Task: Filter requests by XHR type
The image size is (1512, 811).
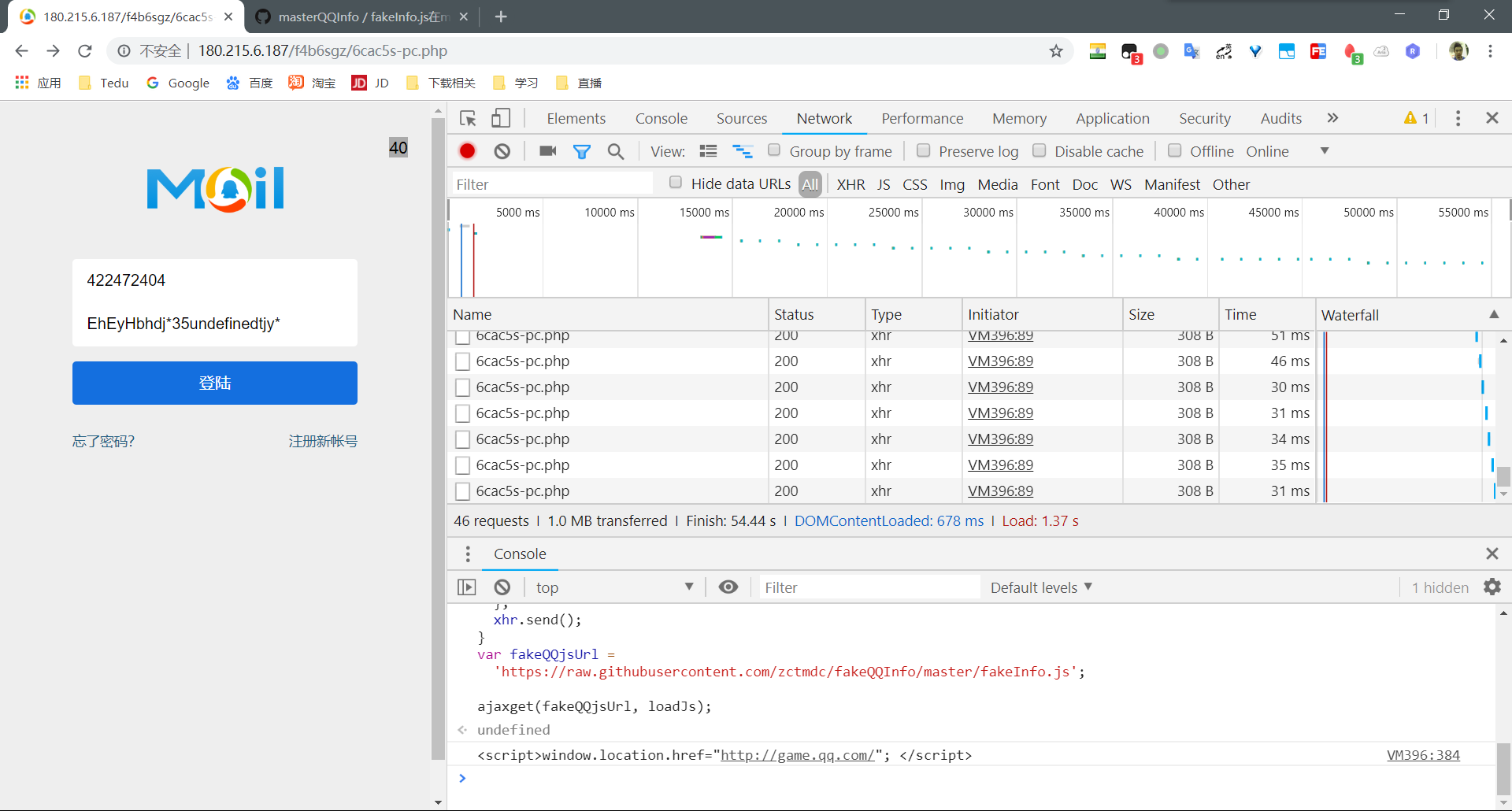Action: coord(850,184)
